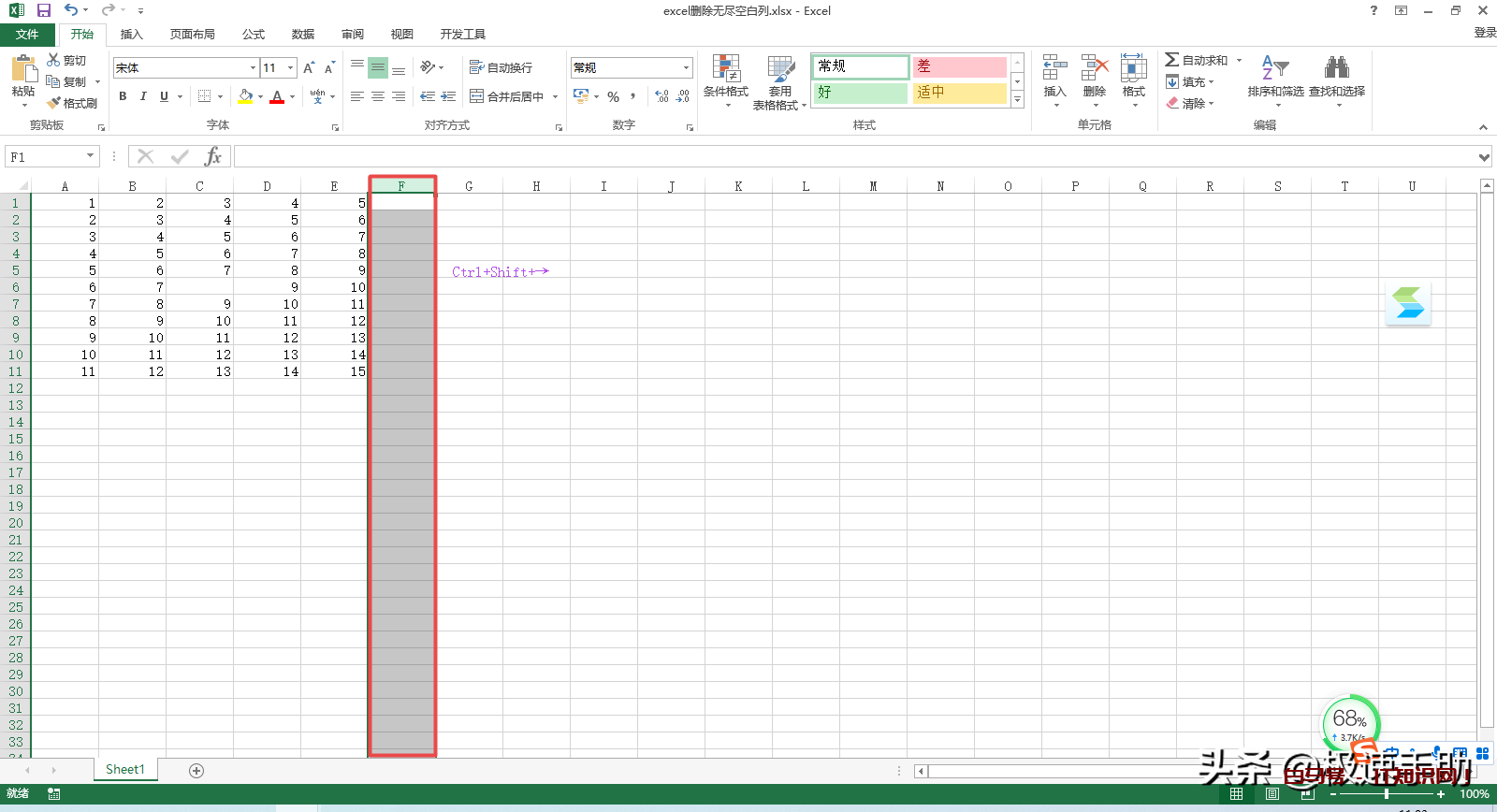This screenshot has width=1497, height=812.
Task: Open the Name Box dropdown arrow
Action: (91, 156)
